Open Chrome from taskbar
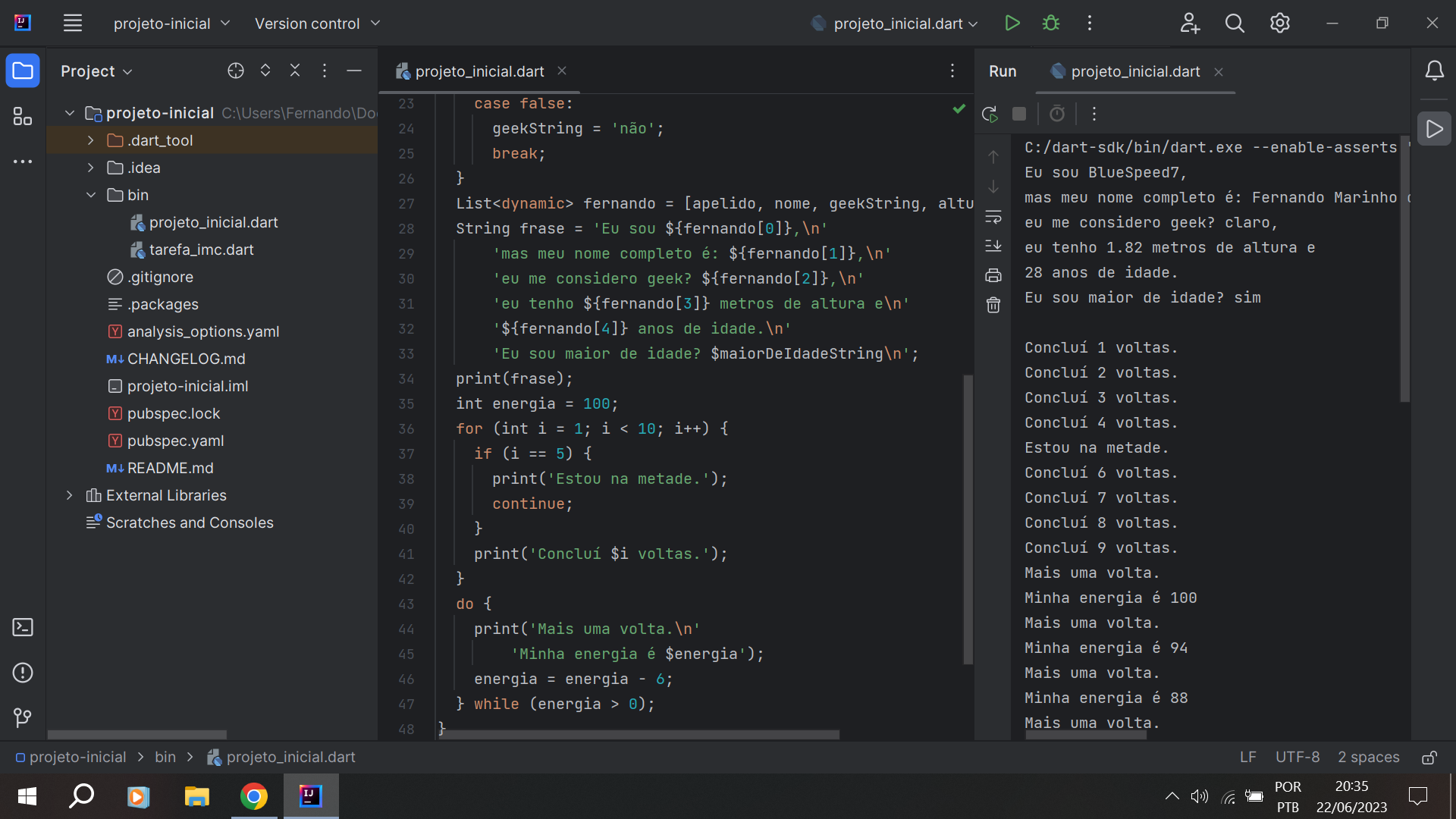 coord(253,796)
